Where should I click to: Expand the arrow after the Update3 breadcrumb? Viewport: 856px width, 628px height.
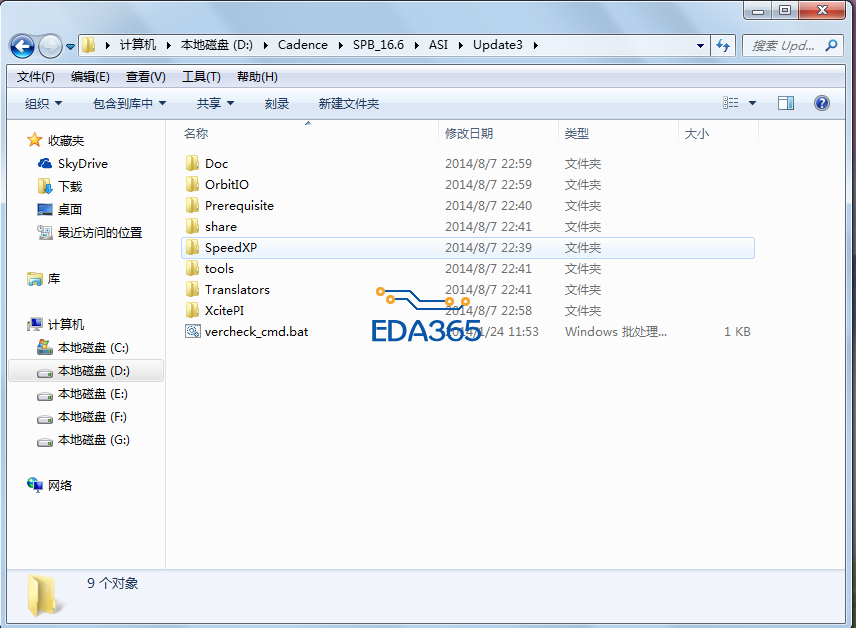tap(536, 45)
